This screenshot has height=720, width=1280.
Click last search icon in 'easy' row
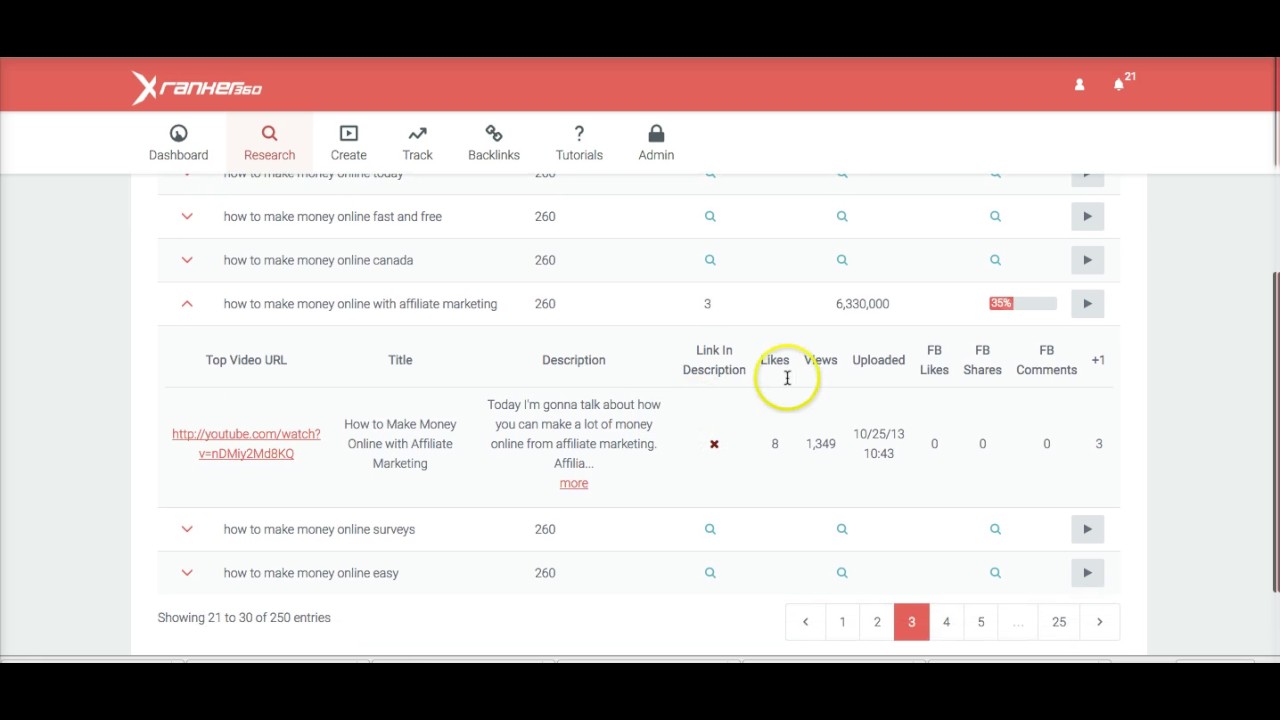coord(995,573)
